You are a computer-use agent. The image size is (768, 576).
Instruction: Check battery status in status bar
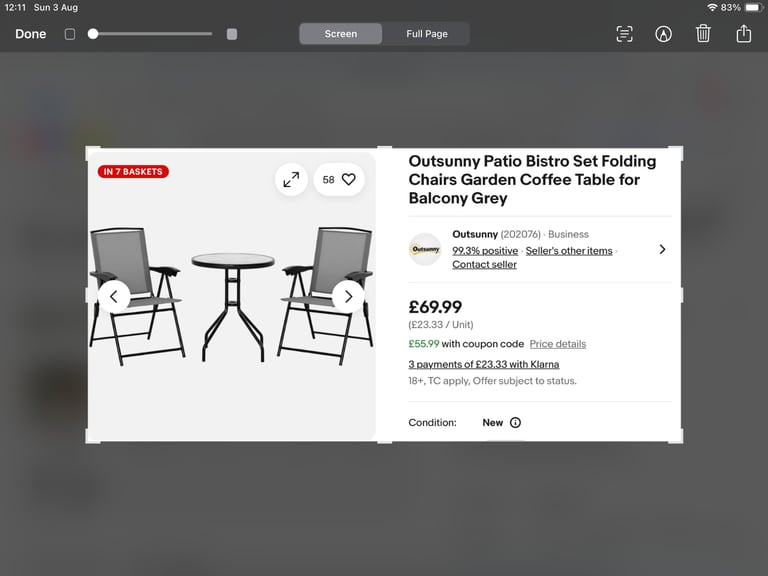[753, 7]
